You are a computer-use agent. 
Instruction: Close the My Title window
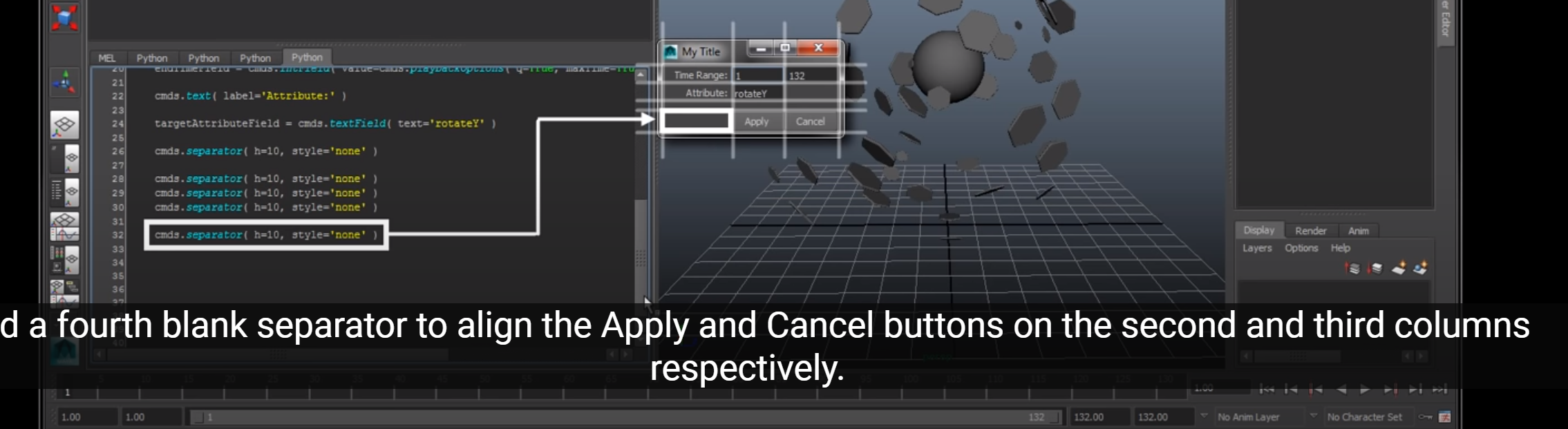[x=818, y=48]
